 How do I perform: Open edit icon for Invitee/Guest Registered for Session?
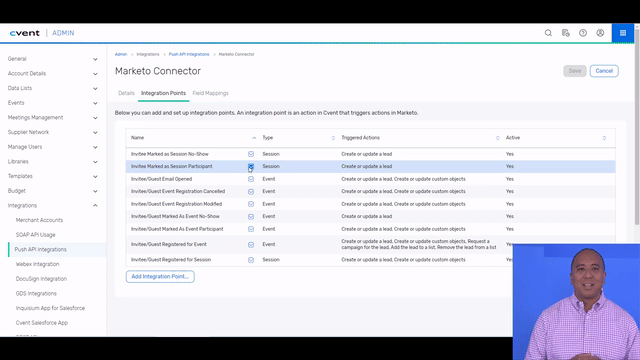coord(251,260)
